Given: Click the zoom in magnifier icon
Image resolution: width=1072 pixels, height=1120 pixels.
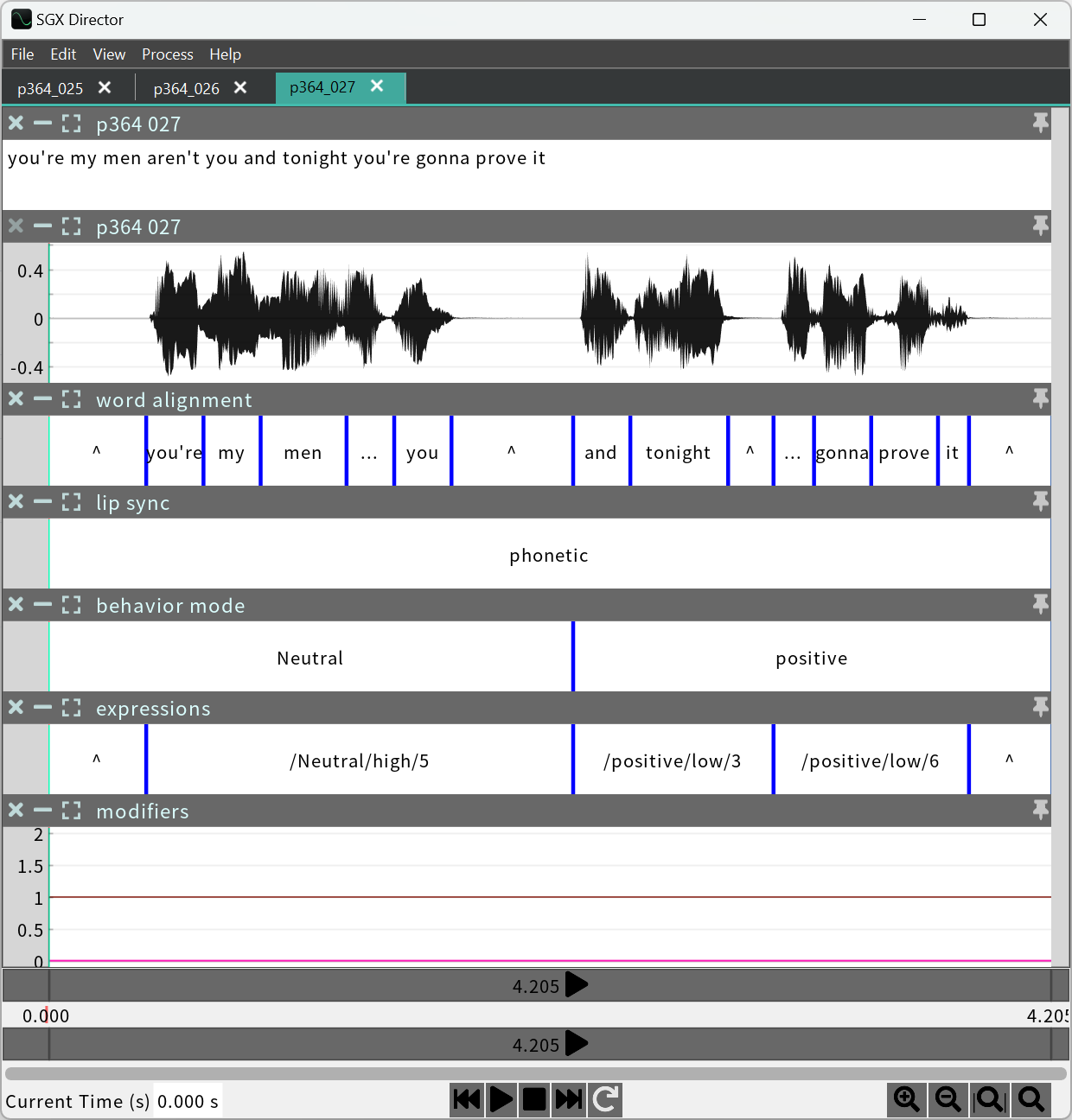Looking at the screenshot, I should 907,1099.
